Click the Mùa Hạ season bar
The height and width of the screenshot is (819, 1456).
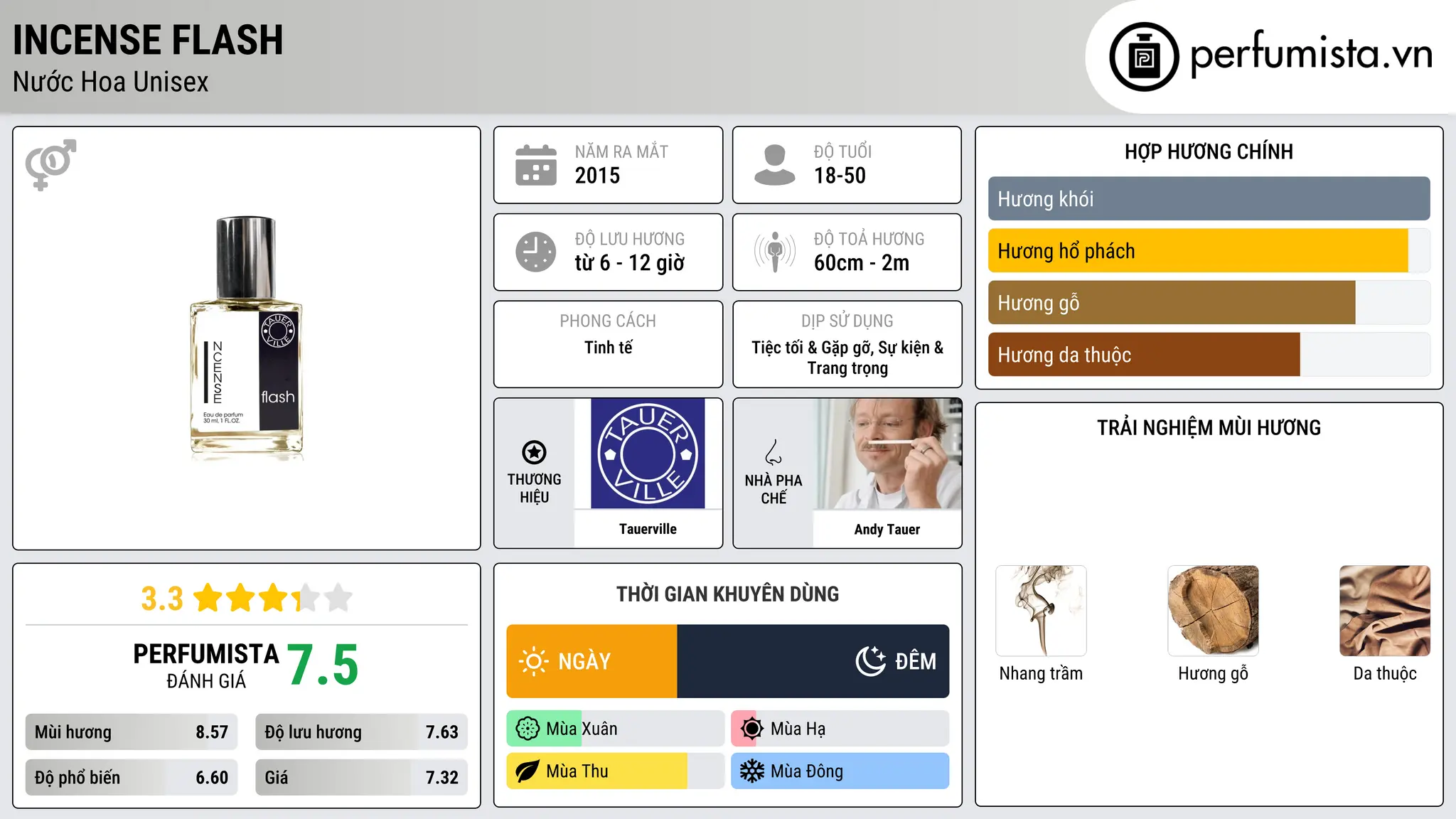(840, 729)
